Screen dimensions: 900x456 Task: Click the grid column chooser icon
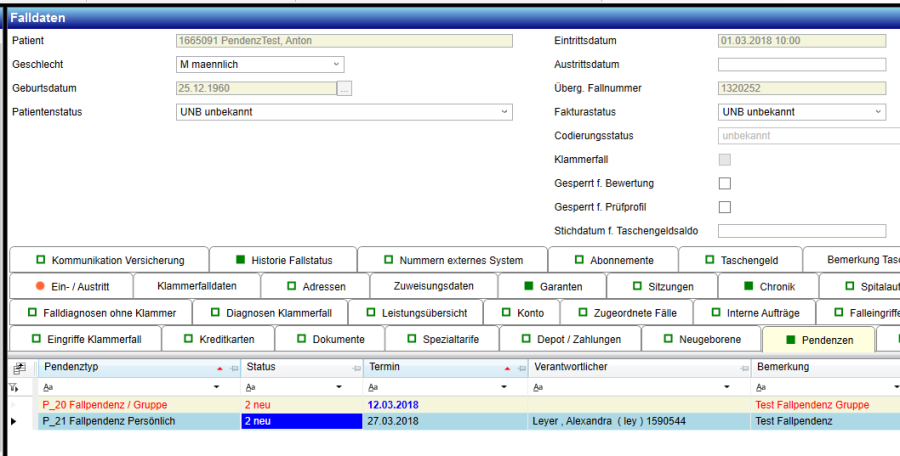[17, 368]
